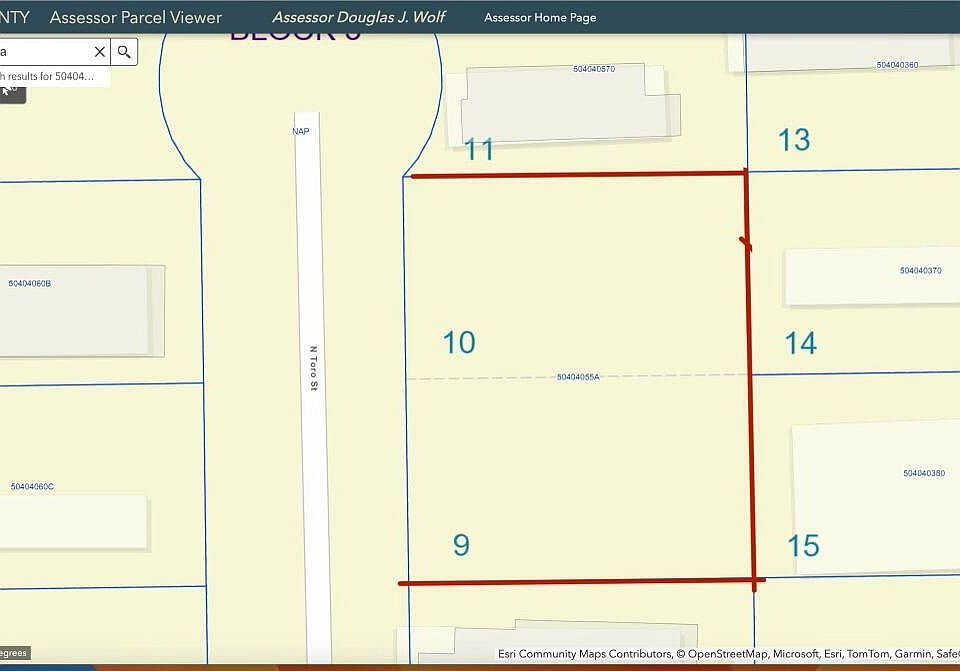
Task: Click the search text input field
Action: click(44, 52)
